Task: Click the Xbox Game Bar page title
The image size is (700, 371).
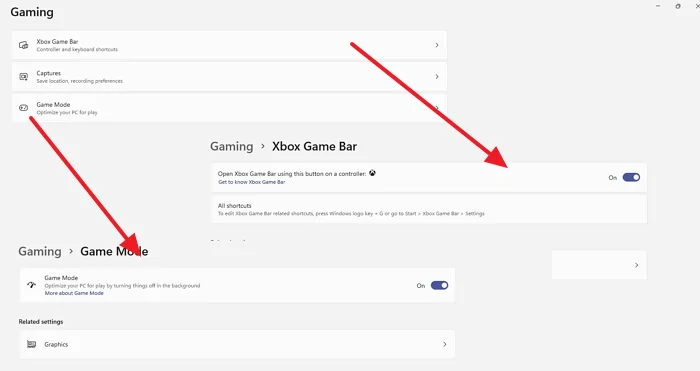Action: point(315,146)
